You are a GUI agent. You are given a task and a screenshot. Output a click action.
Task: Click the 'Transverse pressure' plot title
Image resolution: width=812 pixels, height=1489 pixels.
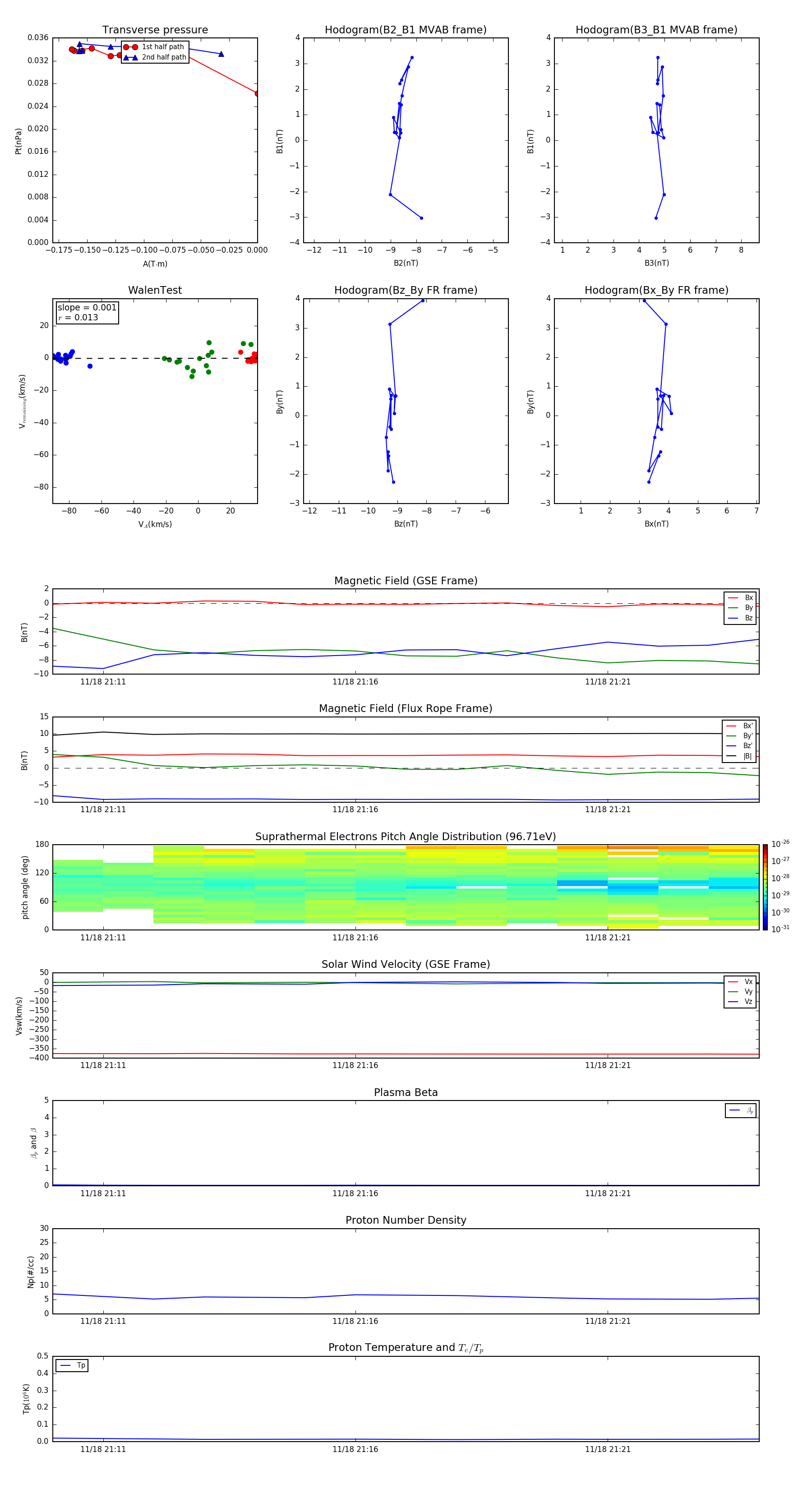pos(155,30)
